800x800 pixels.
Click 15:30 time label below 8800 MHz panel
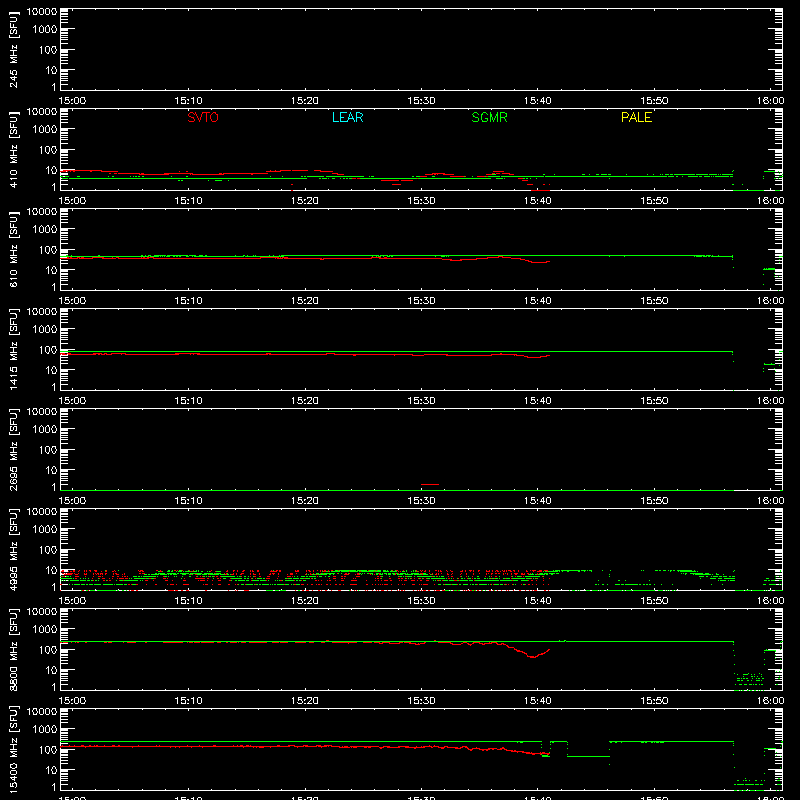point(421,701)
